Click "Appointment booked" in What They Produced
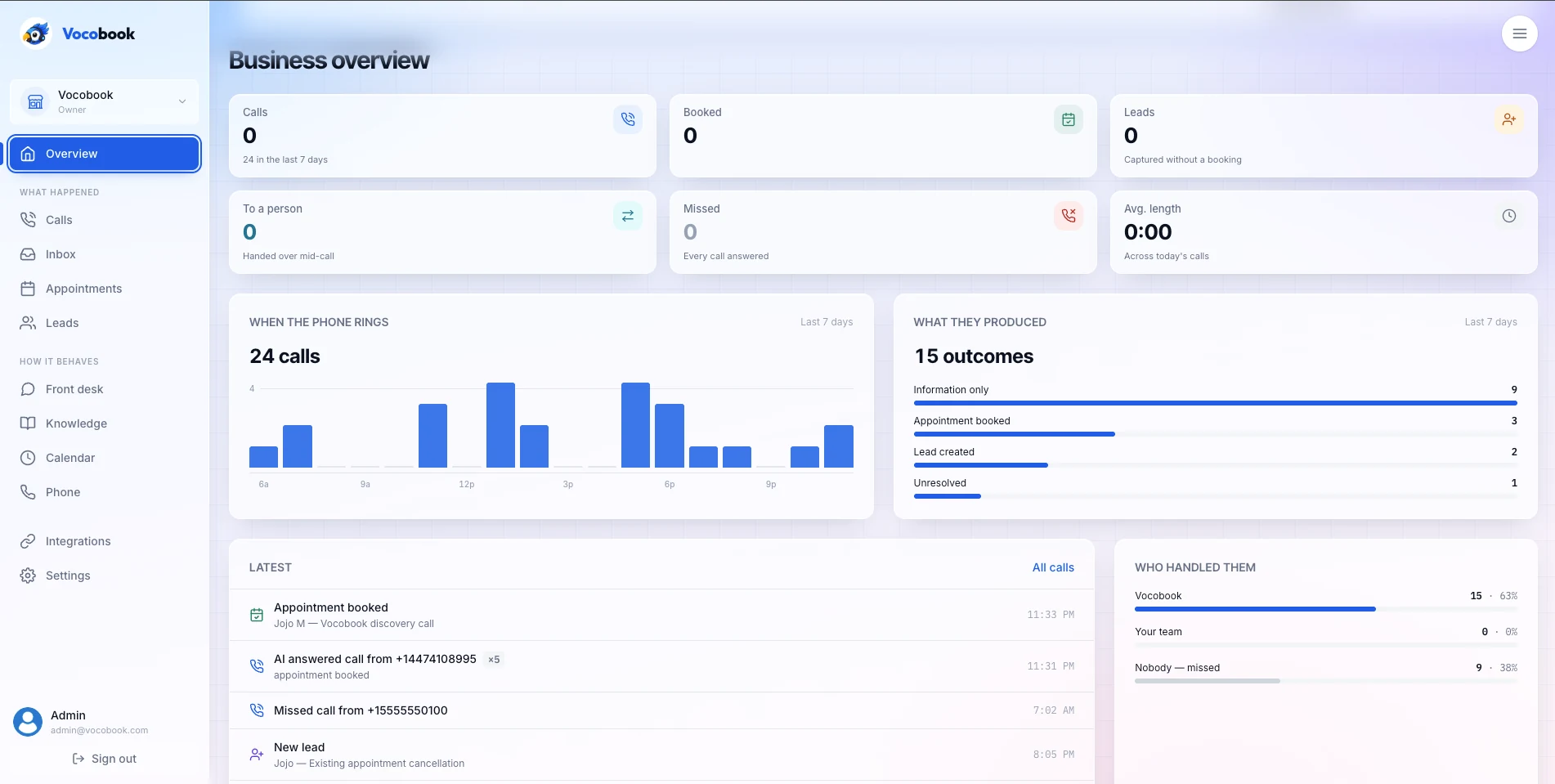This screenshot has height=784, width=1555. tap(961, 421)
